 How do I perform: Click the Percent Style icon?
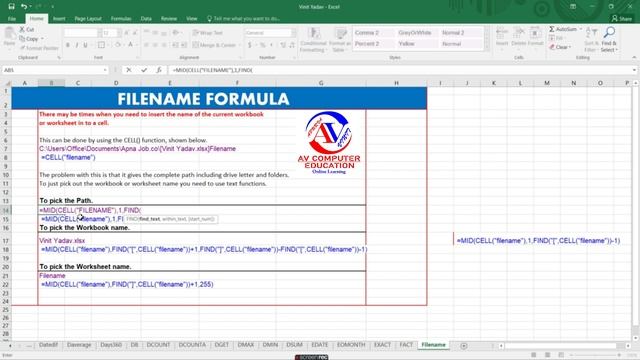click(262, 45)
